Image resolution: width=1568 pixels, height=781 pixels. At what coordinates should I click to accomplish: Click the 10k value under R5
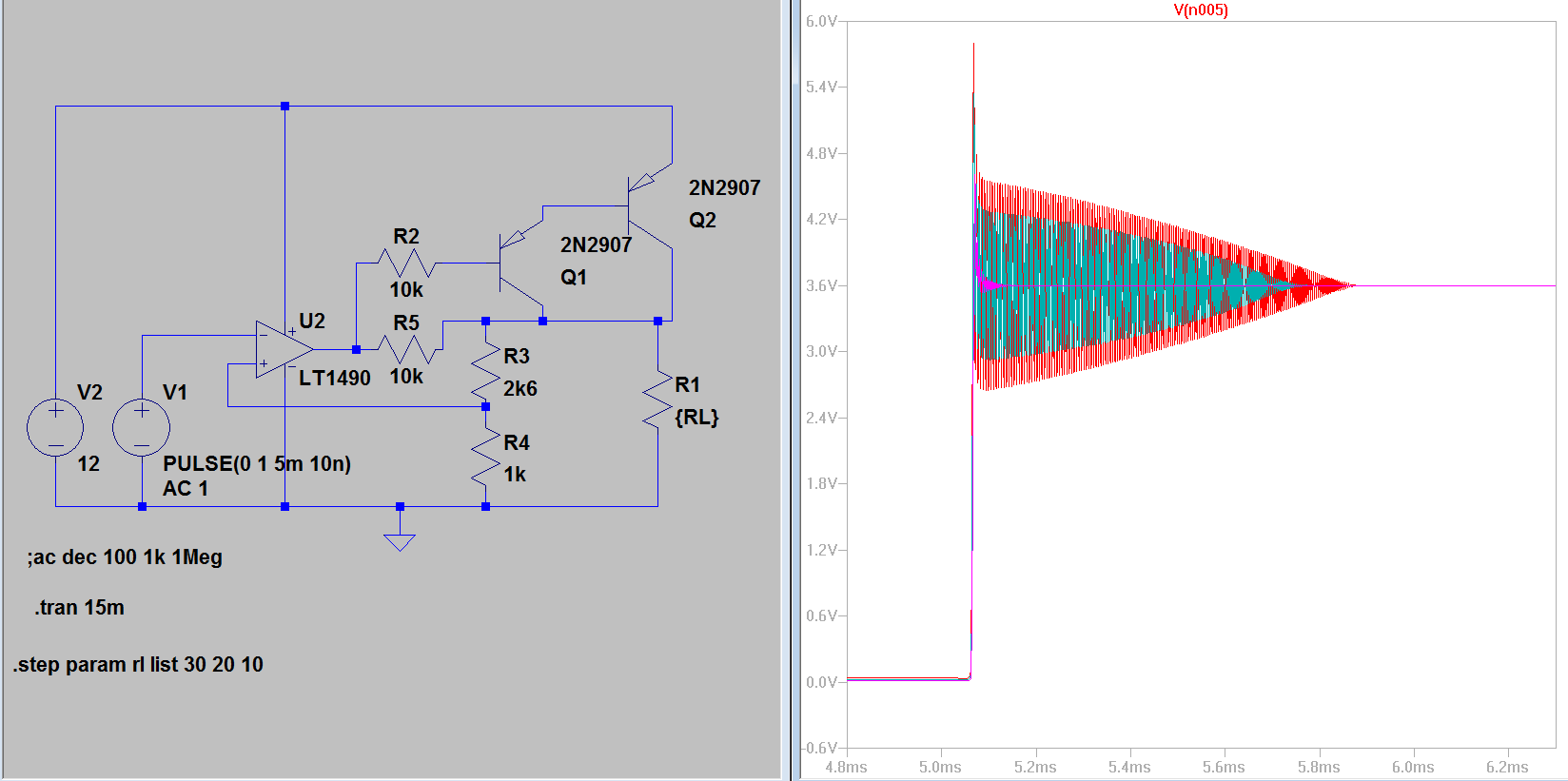(x=406, y=377)
